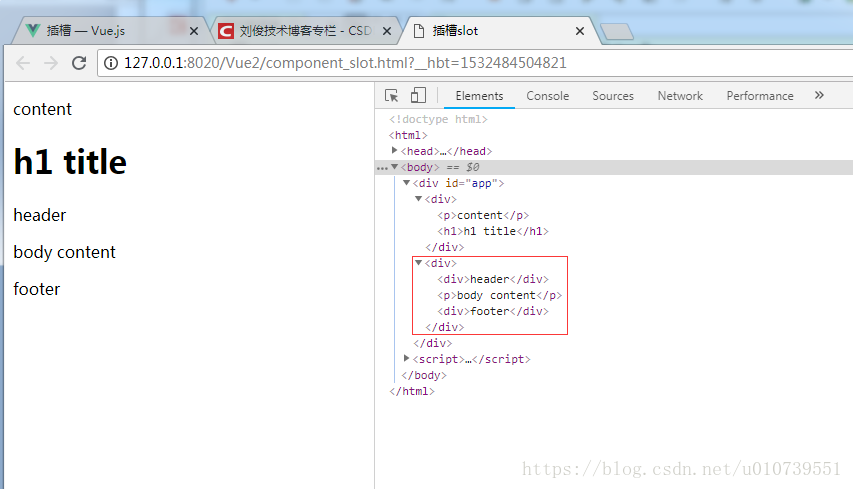Viewport: 853px width, 489px height.
Task: Expand the script node
Action: [x=406, y=358]
